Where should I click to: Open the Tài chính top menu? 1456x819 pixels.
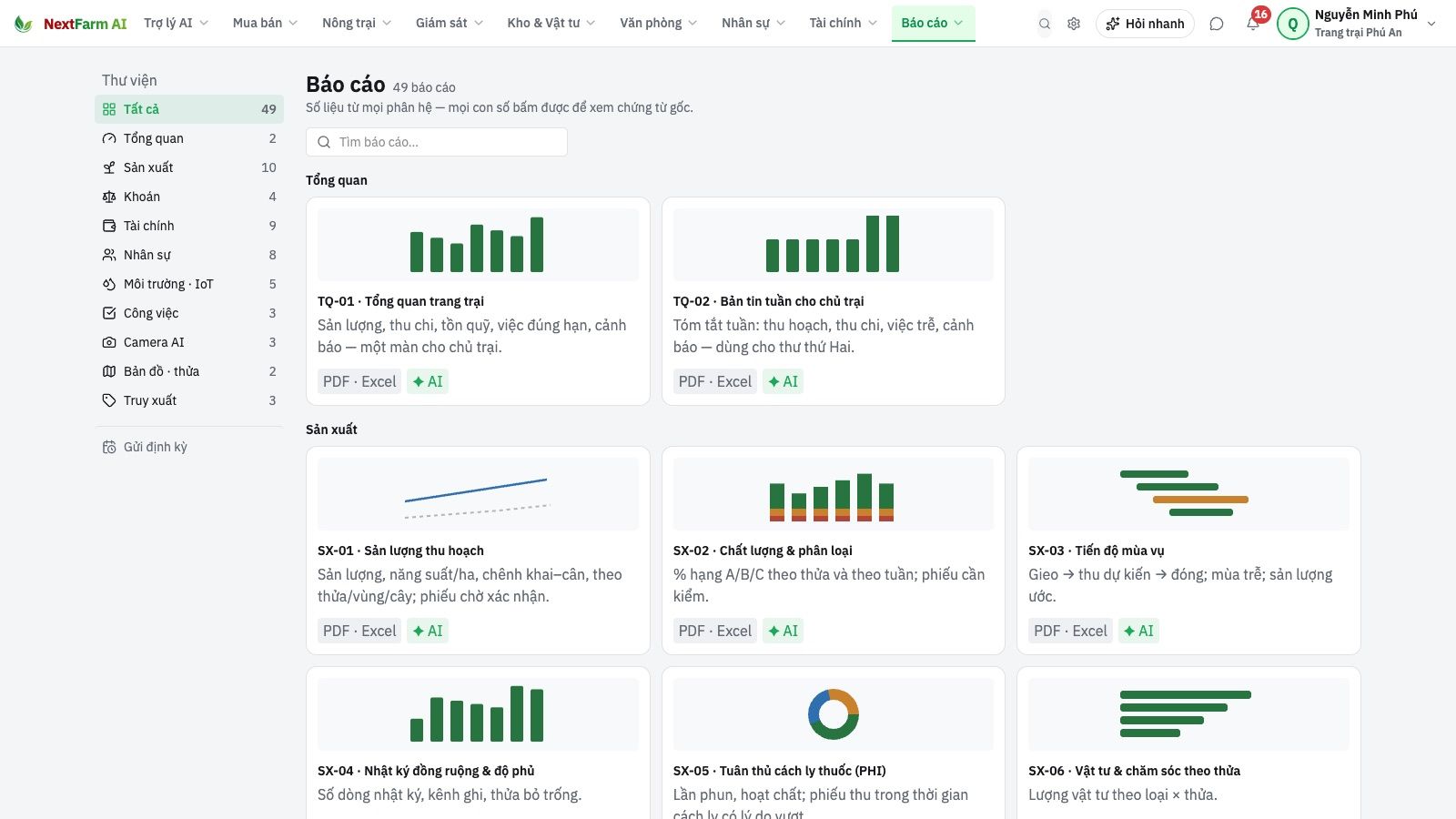(x=844, y=23)
